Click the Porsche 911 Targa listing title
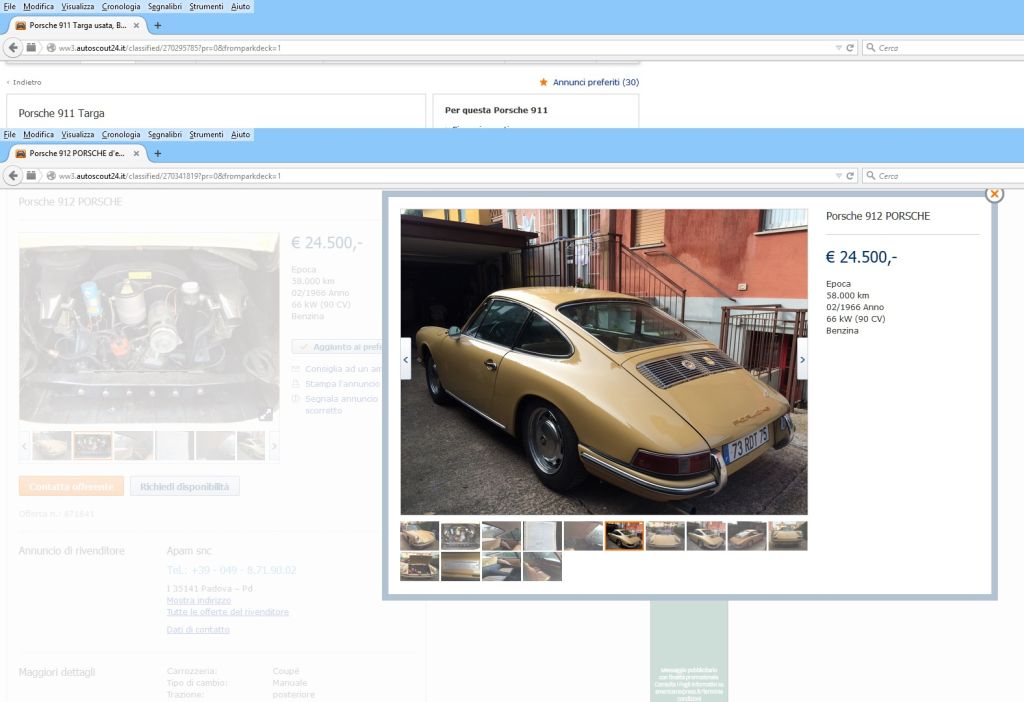The width and height of the screenshot is (1024, 702). (61, 113)
